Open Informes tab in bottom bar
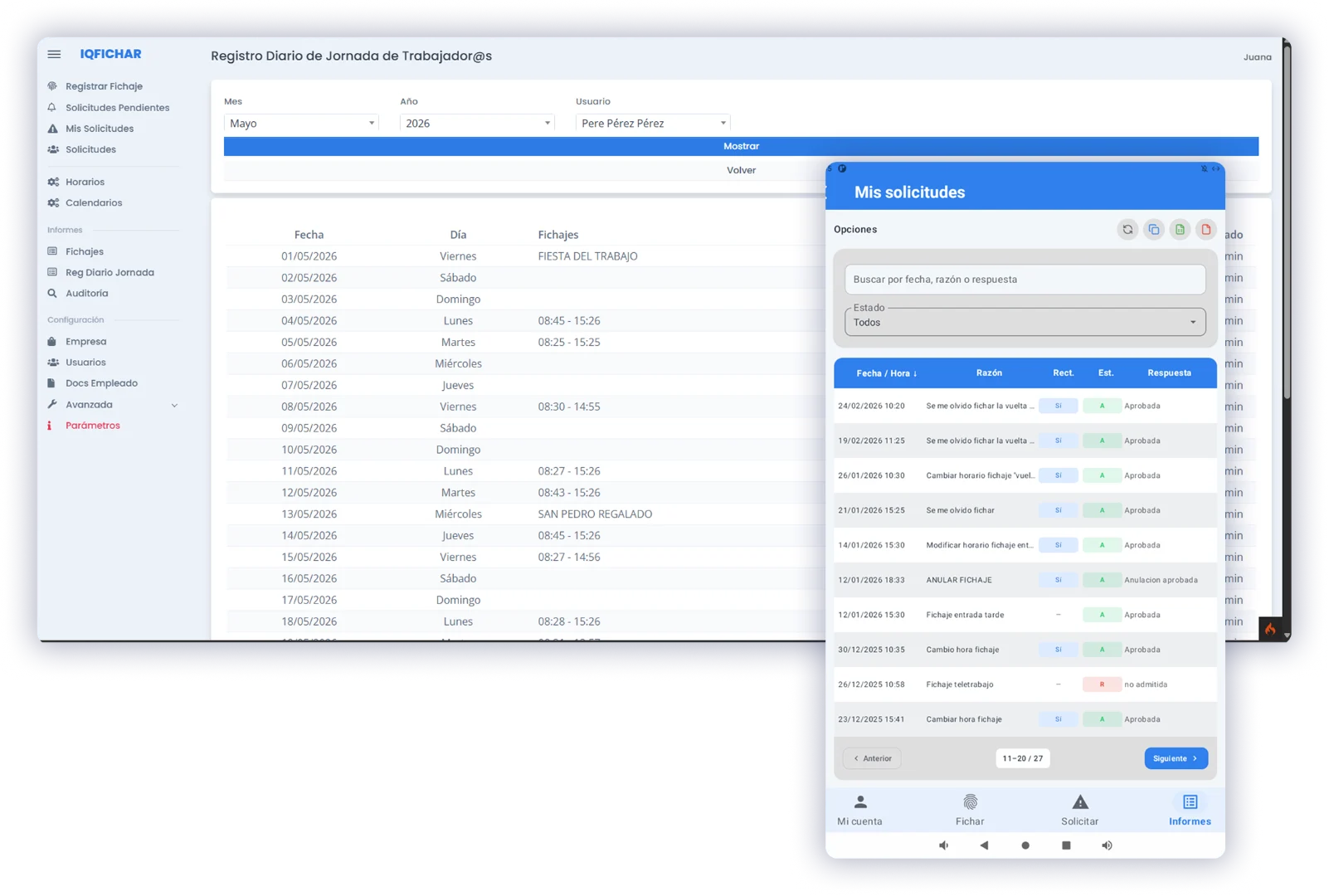1329x896 pixels. pyautogui.click(x=1190, y=811)
